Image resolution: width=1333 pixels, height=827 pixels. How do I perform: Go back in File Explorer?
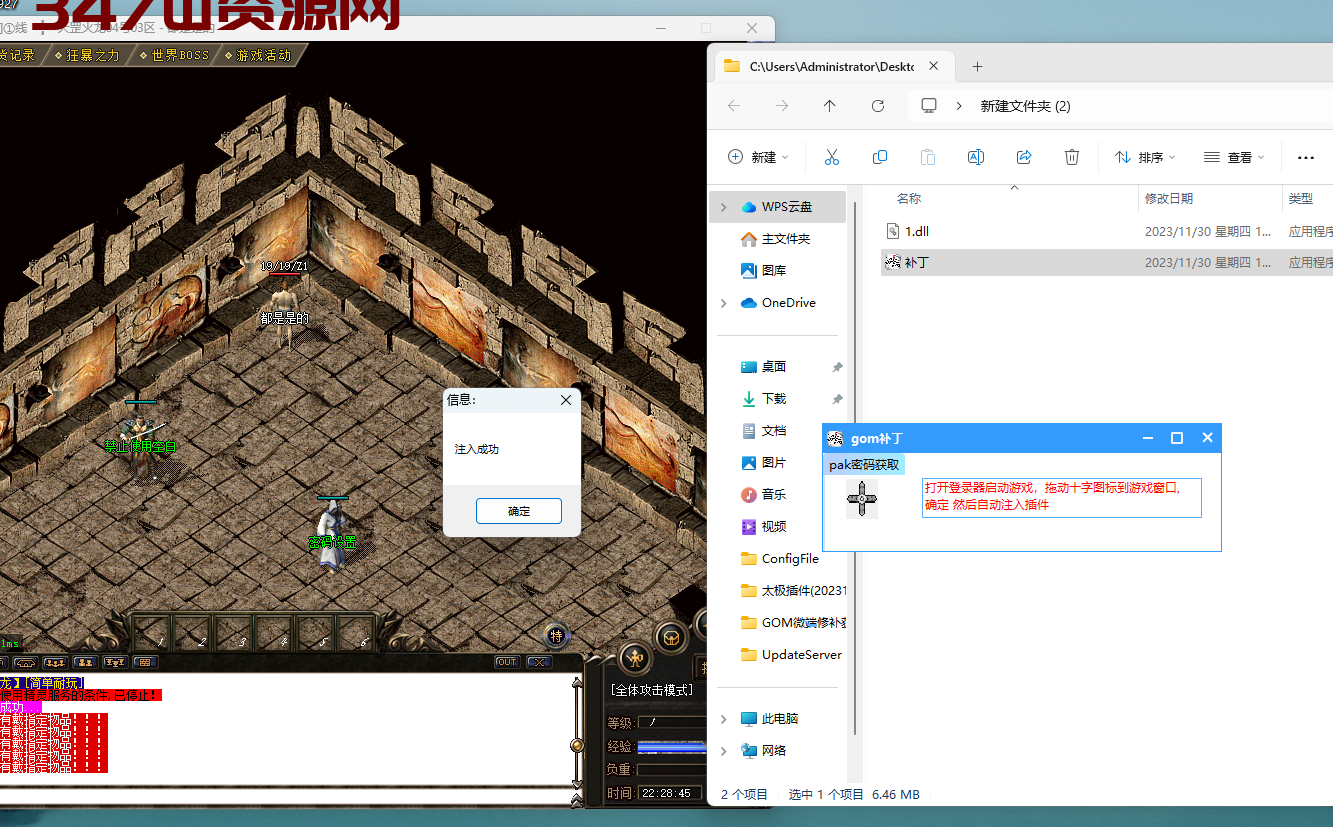(734, 105)
